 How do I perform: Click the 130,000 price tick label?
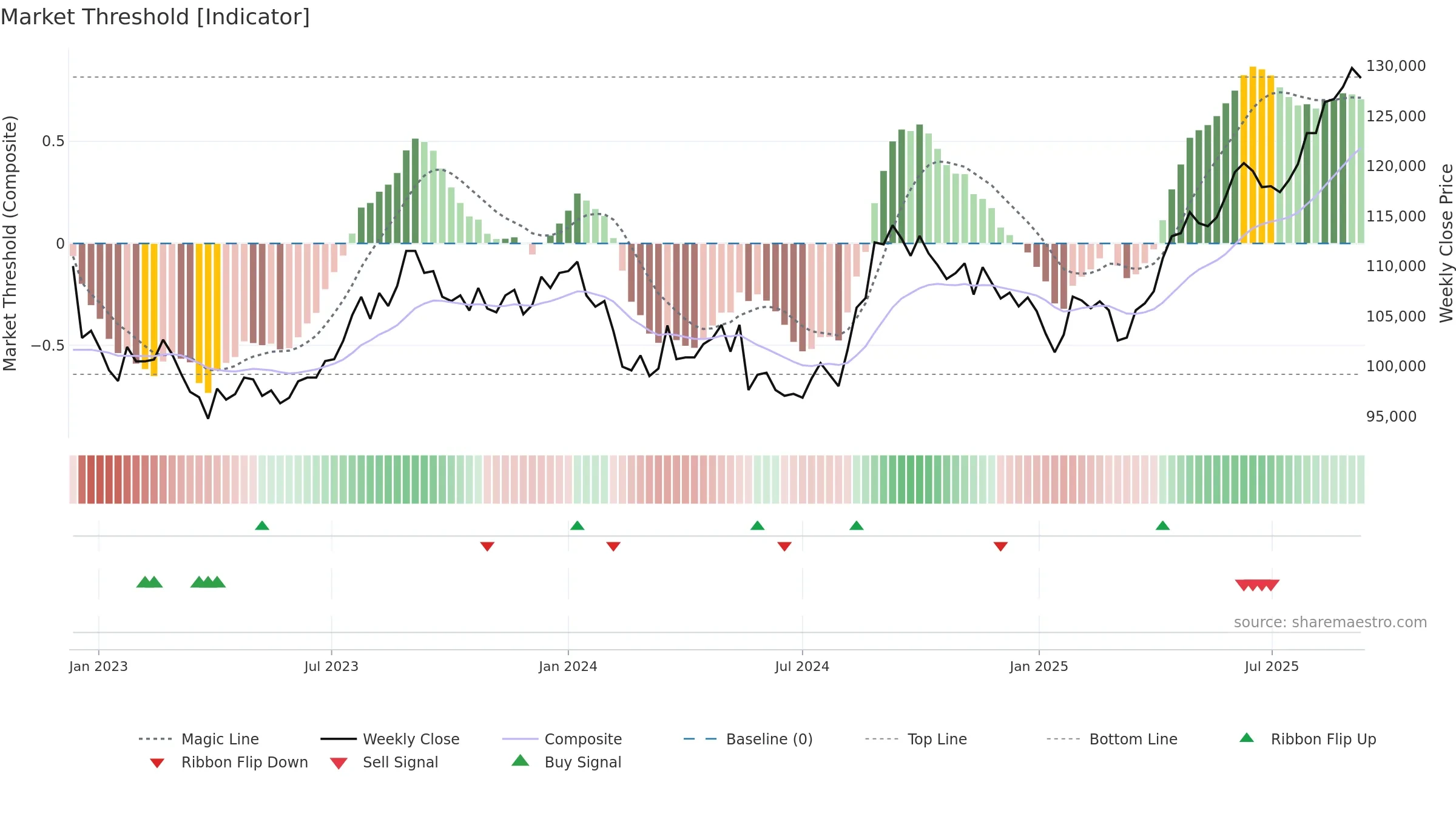[x=1396, y=66]
